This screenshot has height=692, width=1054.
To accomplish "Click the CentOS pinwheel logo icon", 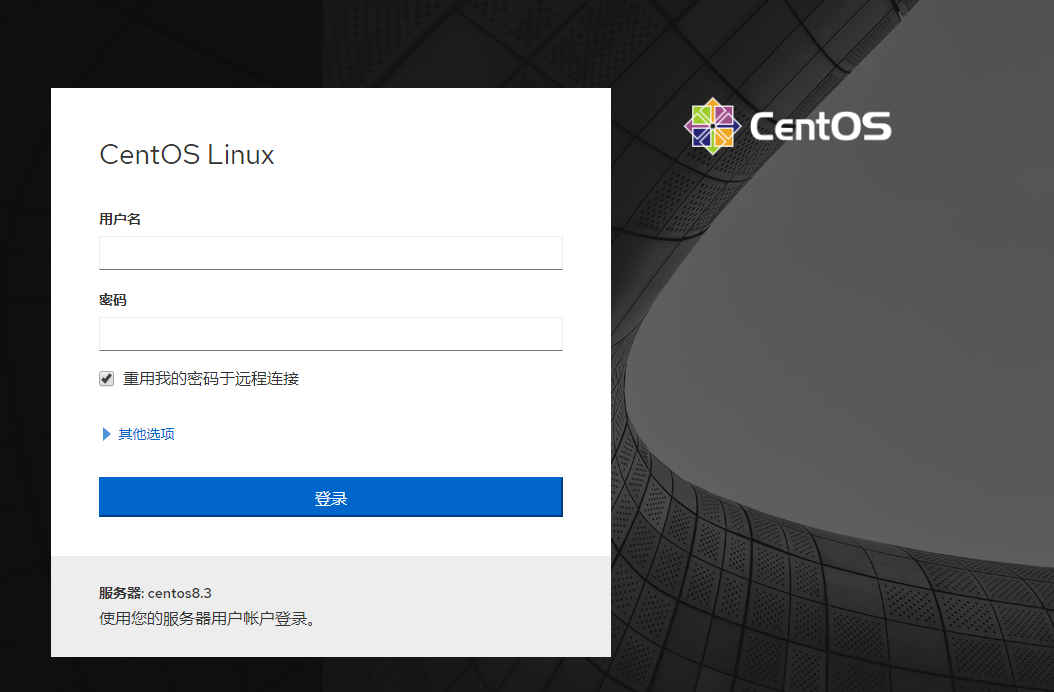I will click(x=711, y=126).
